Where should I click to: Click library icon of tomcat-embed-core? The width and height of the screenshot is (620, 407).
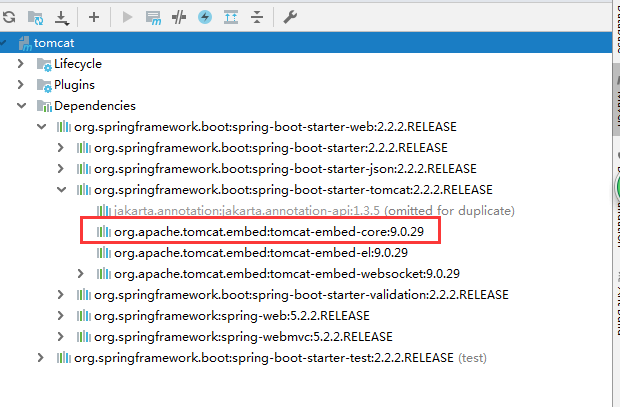coord(104,231)
